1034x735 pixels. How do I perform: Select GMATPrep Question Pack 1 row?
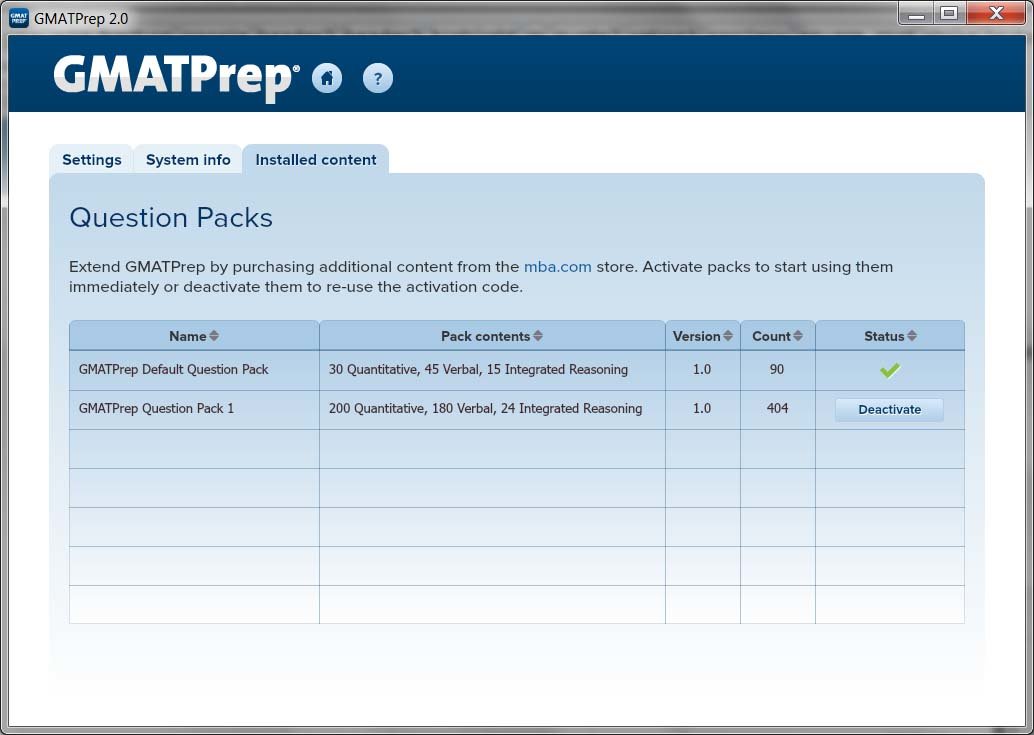tap(156, 409)
